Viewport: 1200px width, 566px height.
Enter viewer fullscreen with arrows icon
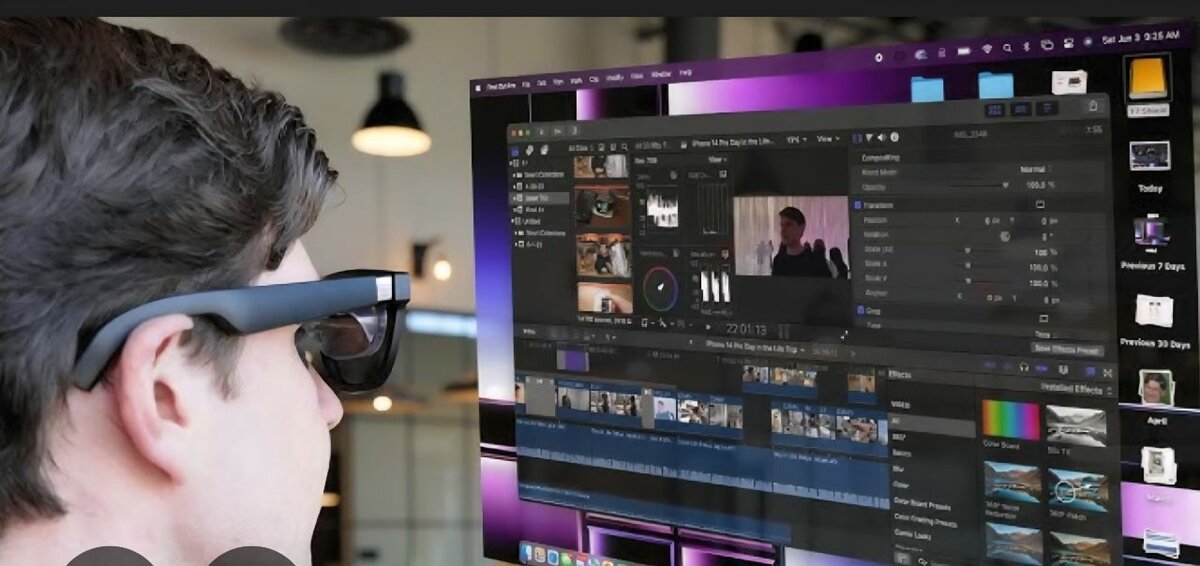click(x=843, y=336)
